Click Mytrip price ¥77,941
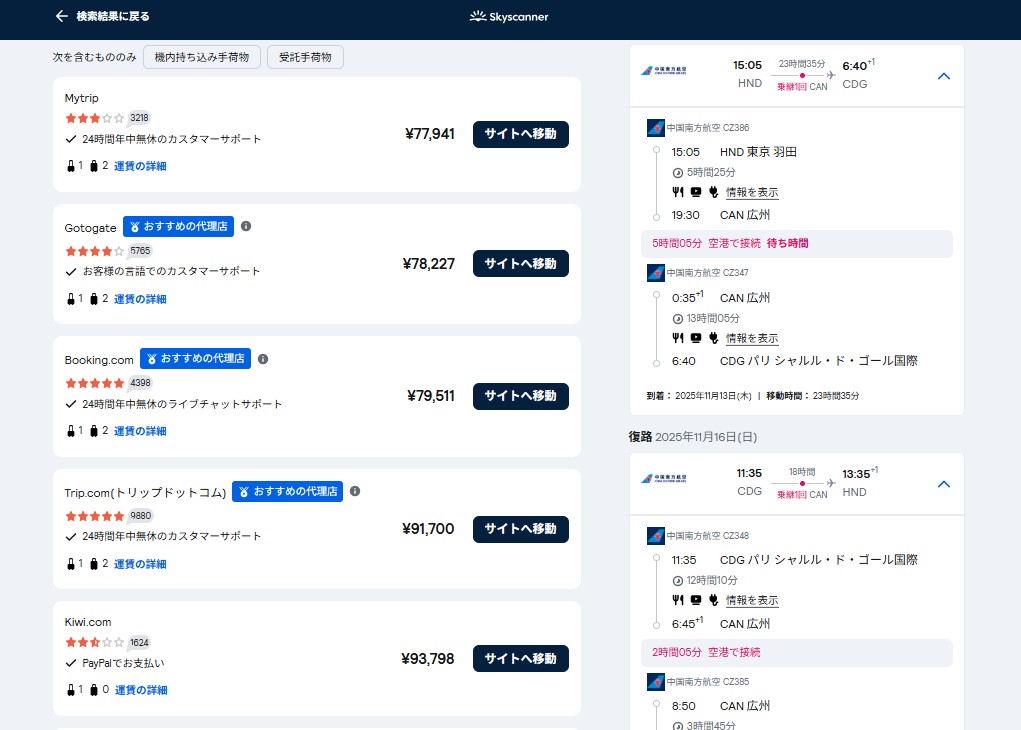The image size is (1021, 730). tap(430, 134)
